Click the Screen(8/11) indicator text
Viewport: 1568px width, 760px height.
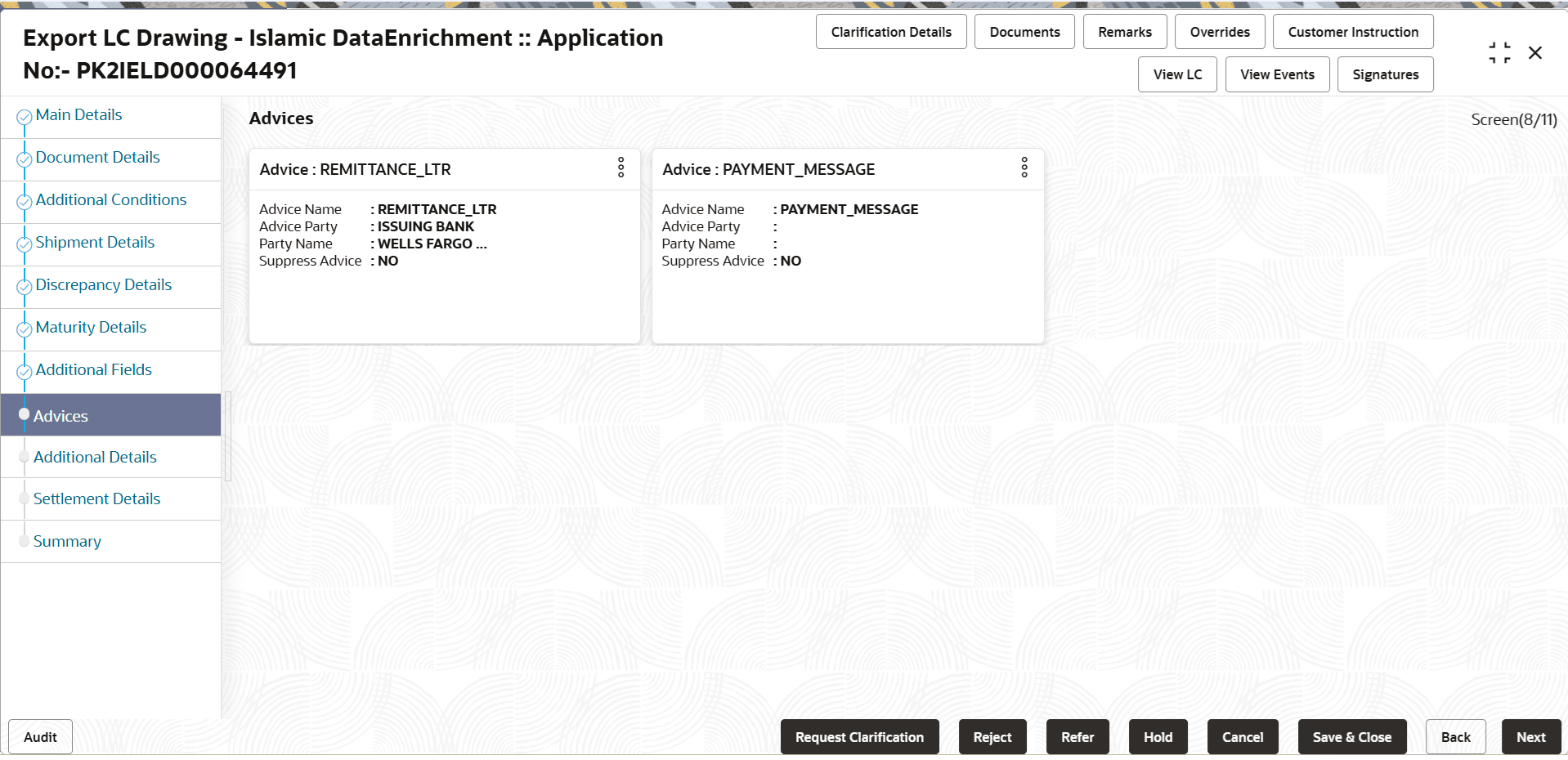point(1514,119)
